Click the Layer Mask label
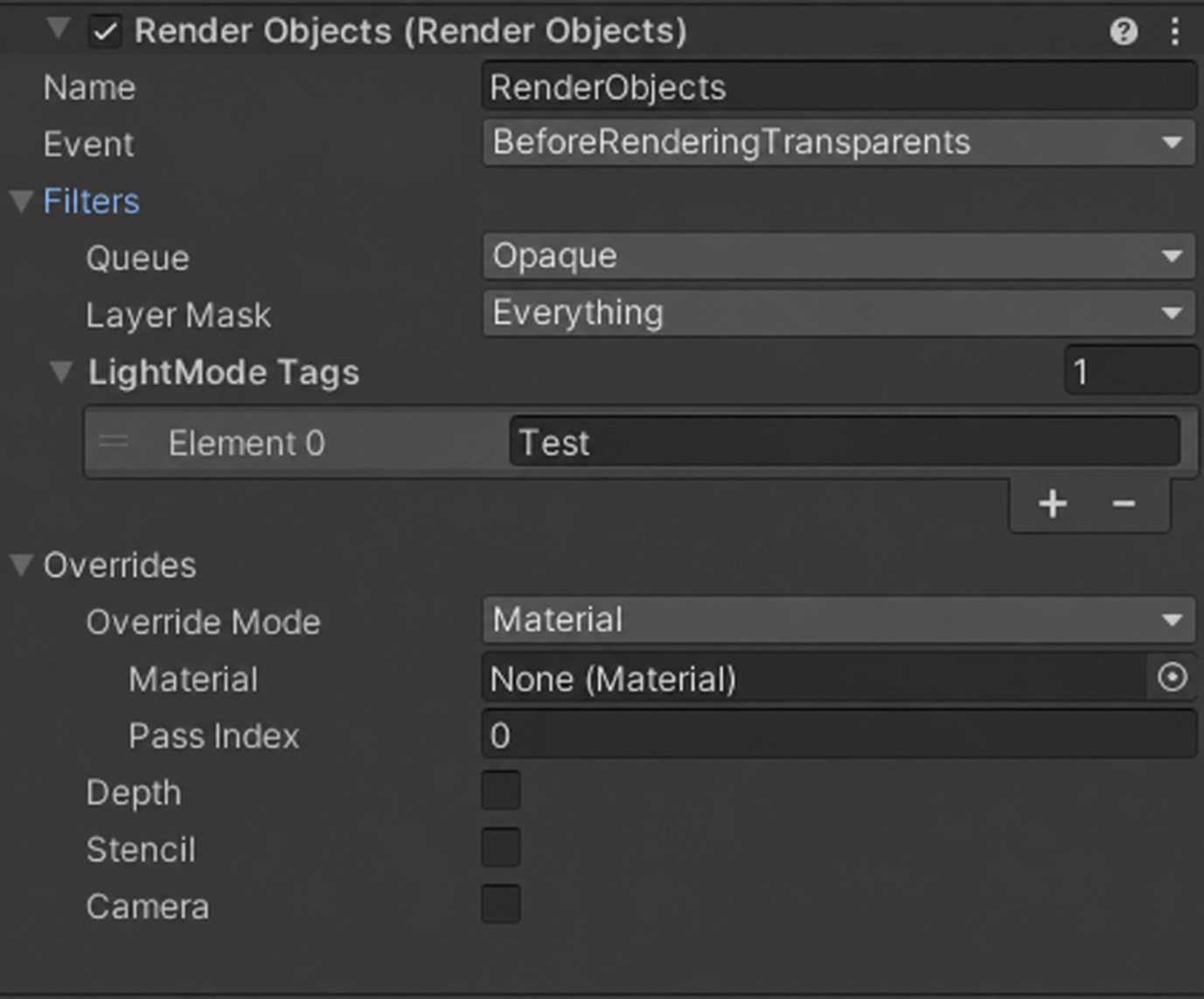This screenshot has width=1204, height=999. pyautogui.click(x=178, y=315)
